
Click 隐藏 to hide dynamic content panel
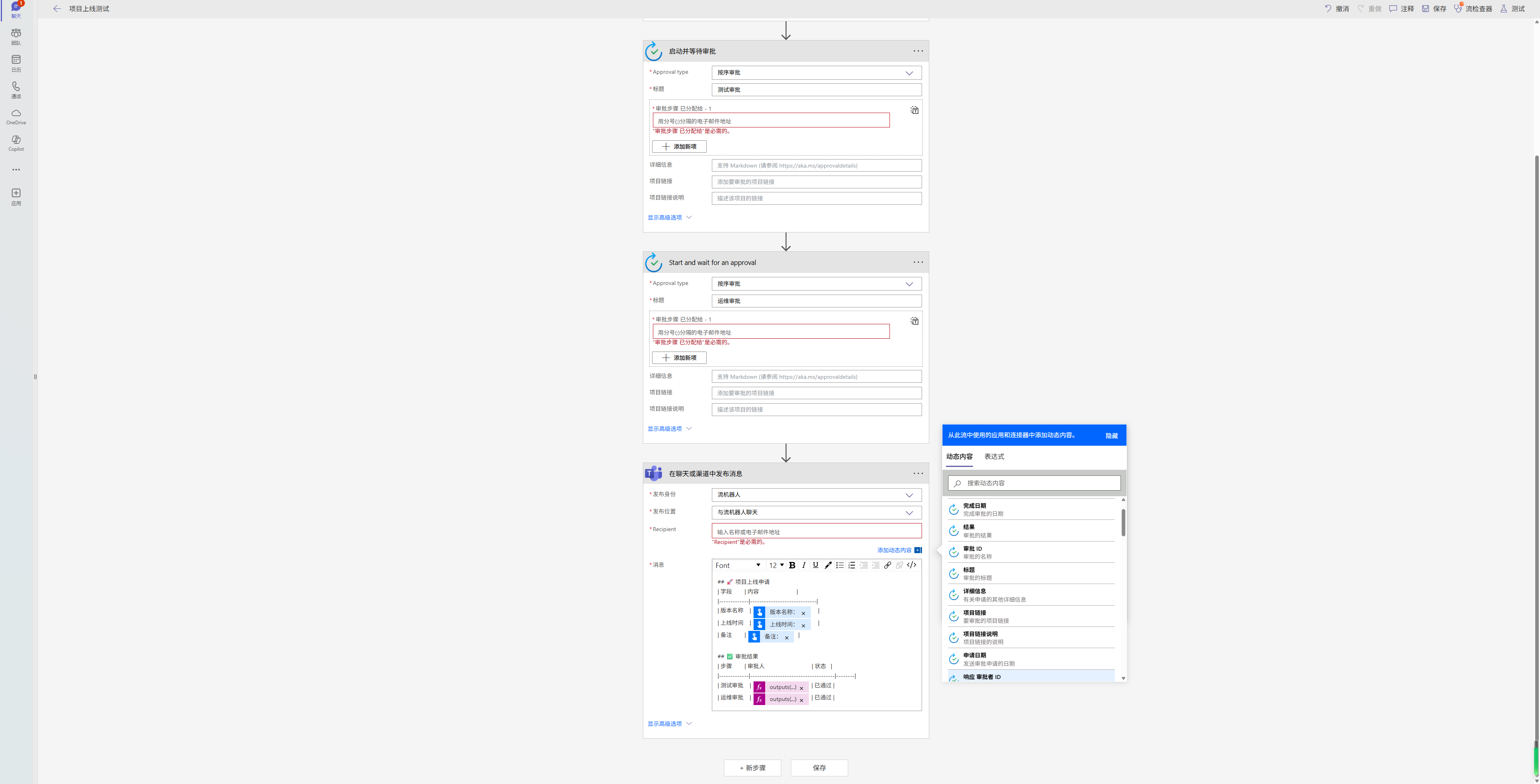click(x=1111, y=436)
